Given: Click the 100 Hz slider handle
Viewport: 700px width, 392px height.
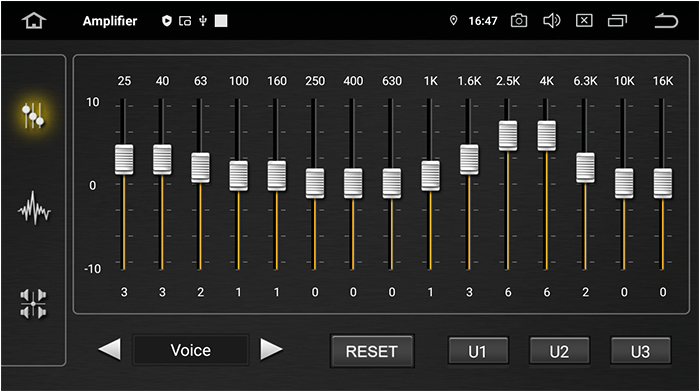Looking at the screenshot, I should (238, 176).
